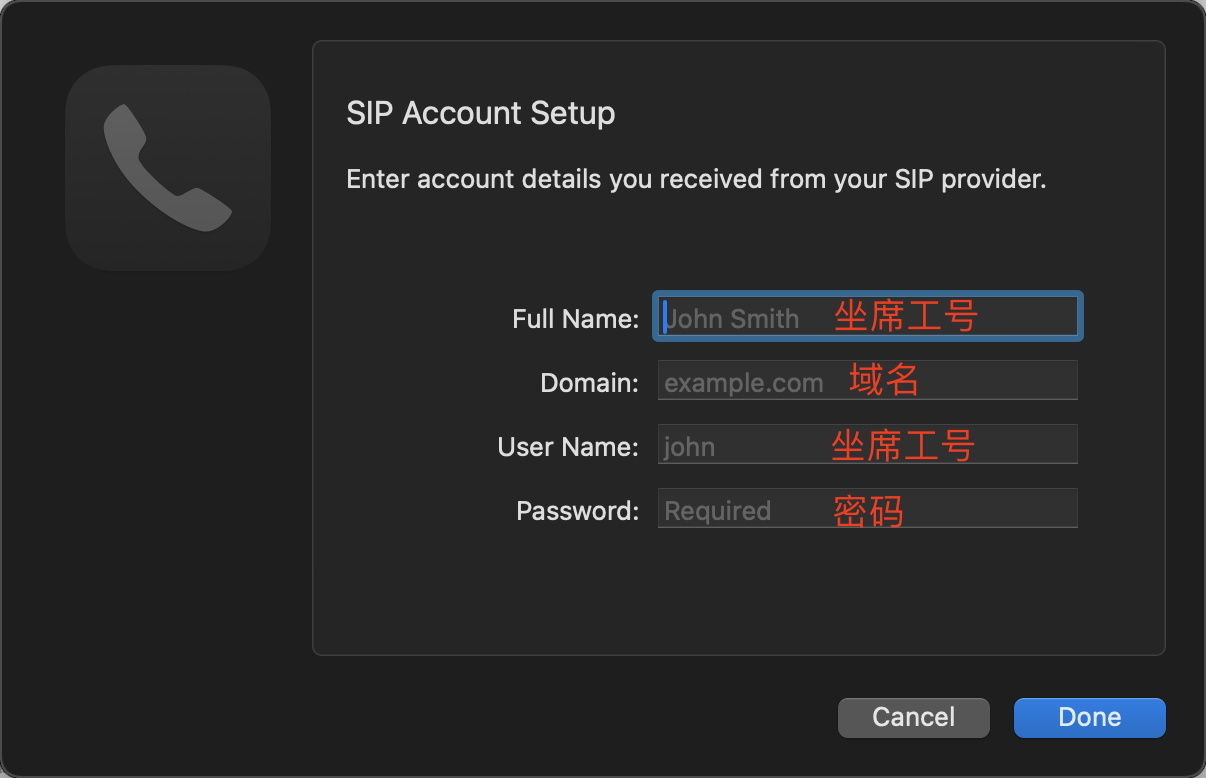The image size is (1206, 778).
Task: Click the red 域名 annotation
Action: (x=884, y=380)
